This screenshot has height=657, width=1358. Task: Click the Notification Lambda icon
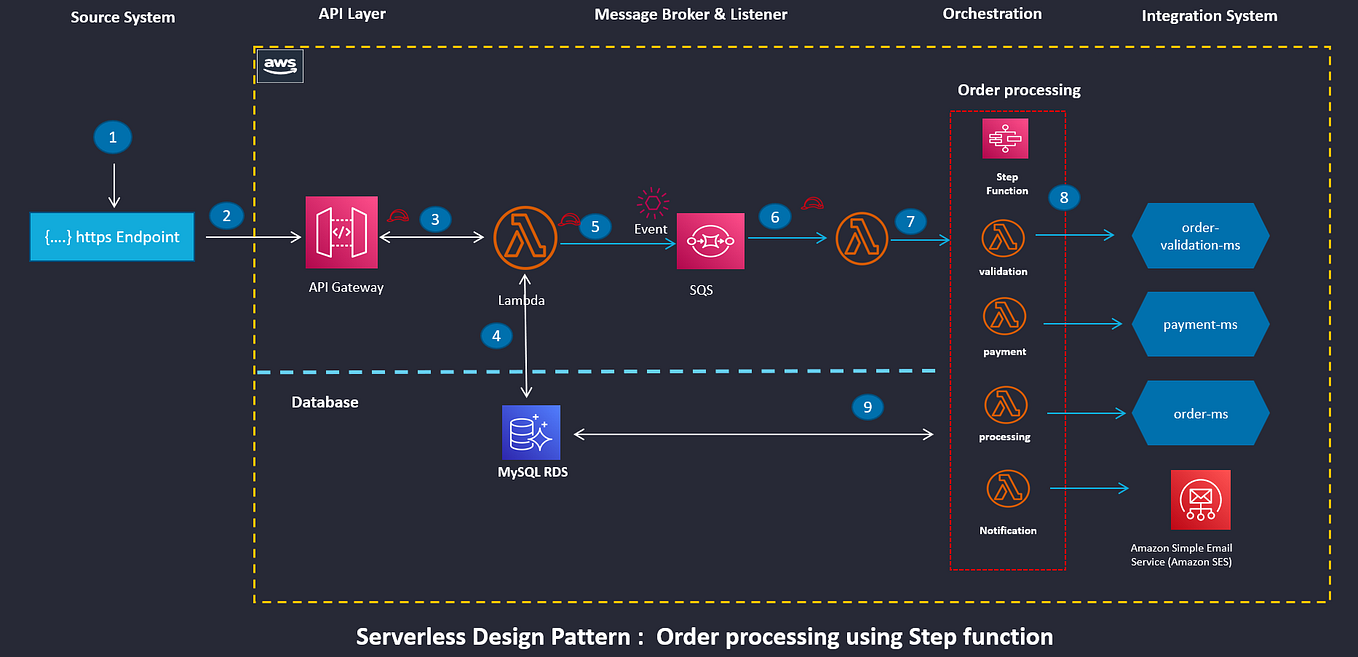(1006, 490)
